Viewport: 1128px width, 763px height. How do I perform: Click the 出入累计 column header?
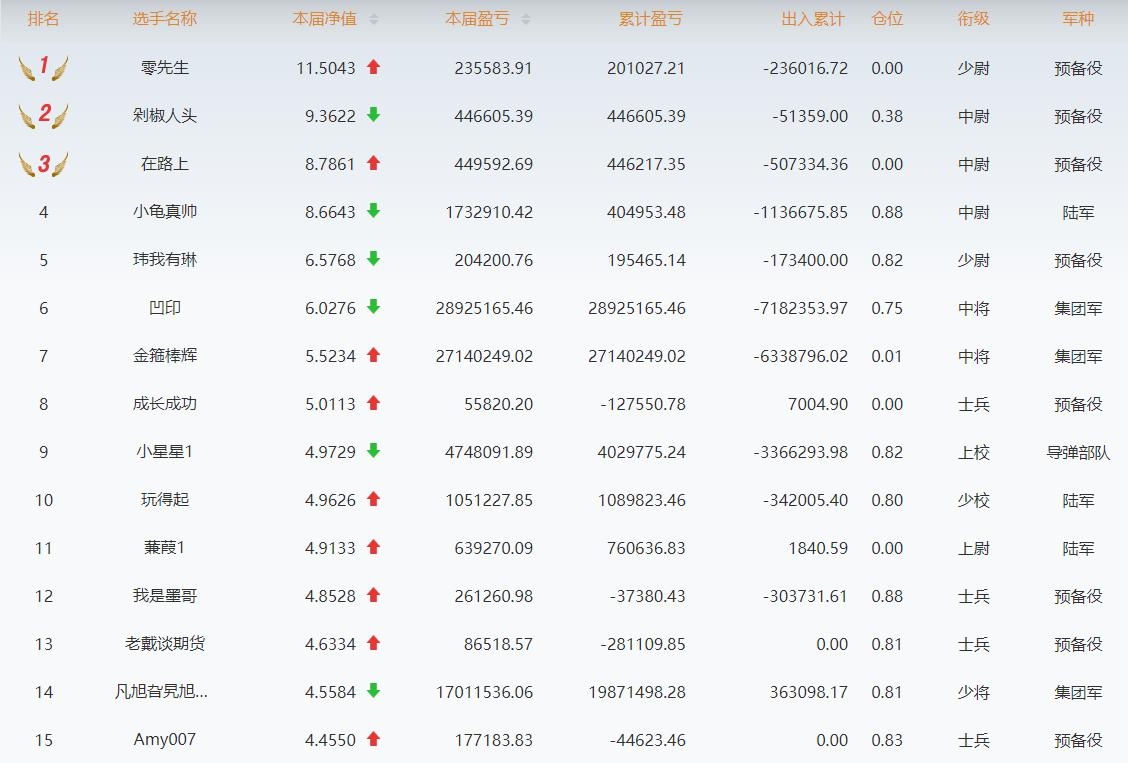click(812, 19)
